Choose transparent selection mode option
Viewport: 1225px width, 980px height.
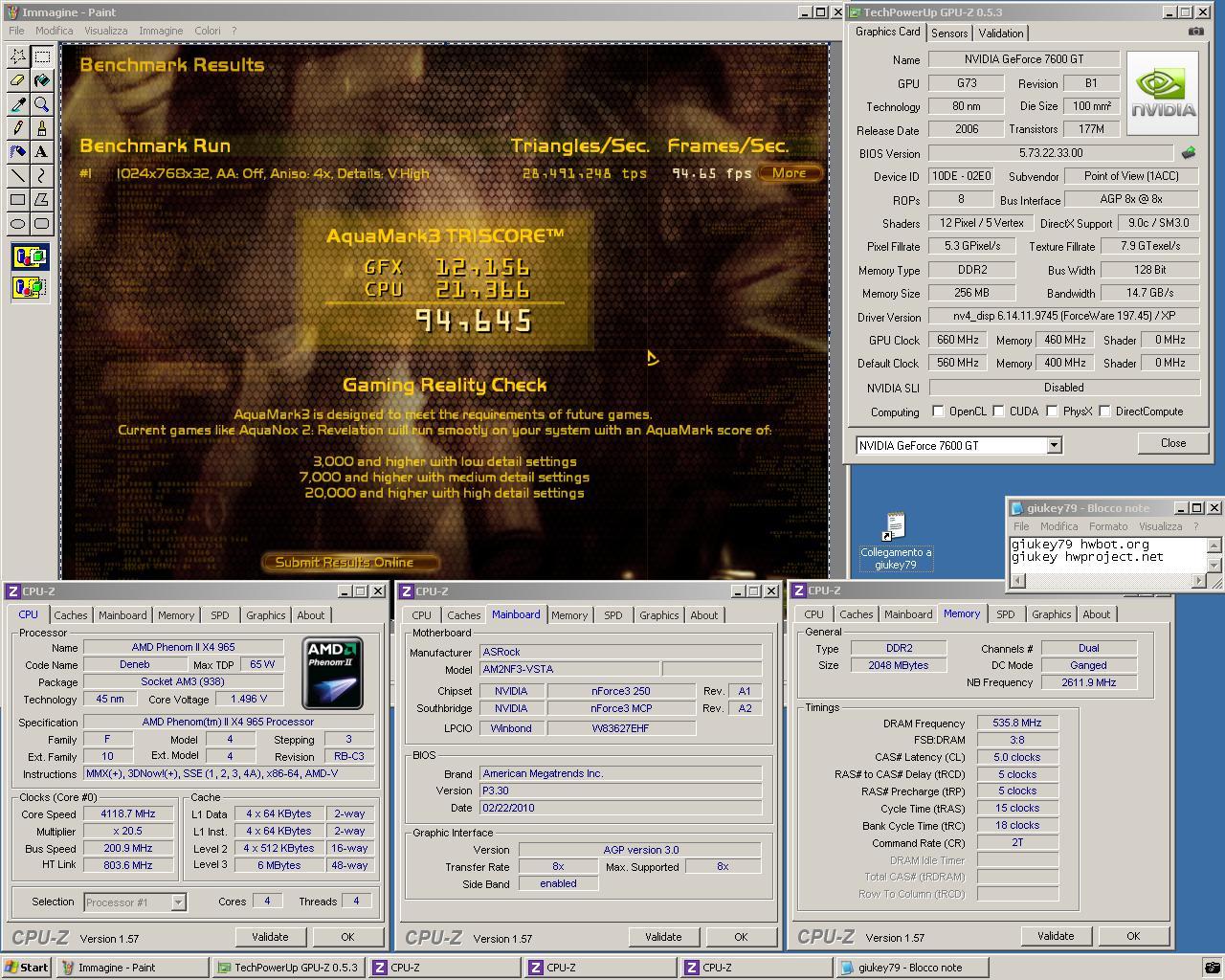[x=30, y=286]
